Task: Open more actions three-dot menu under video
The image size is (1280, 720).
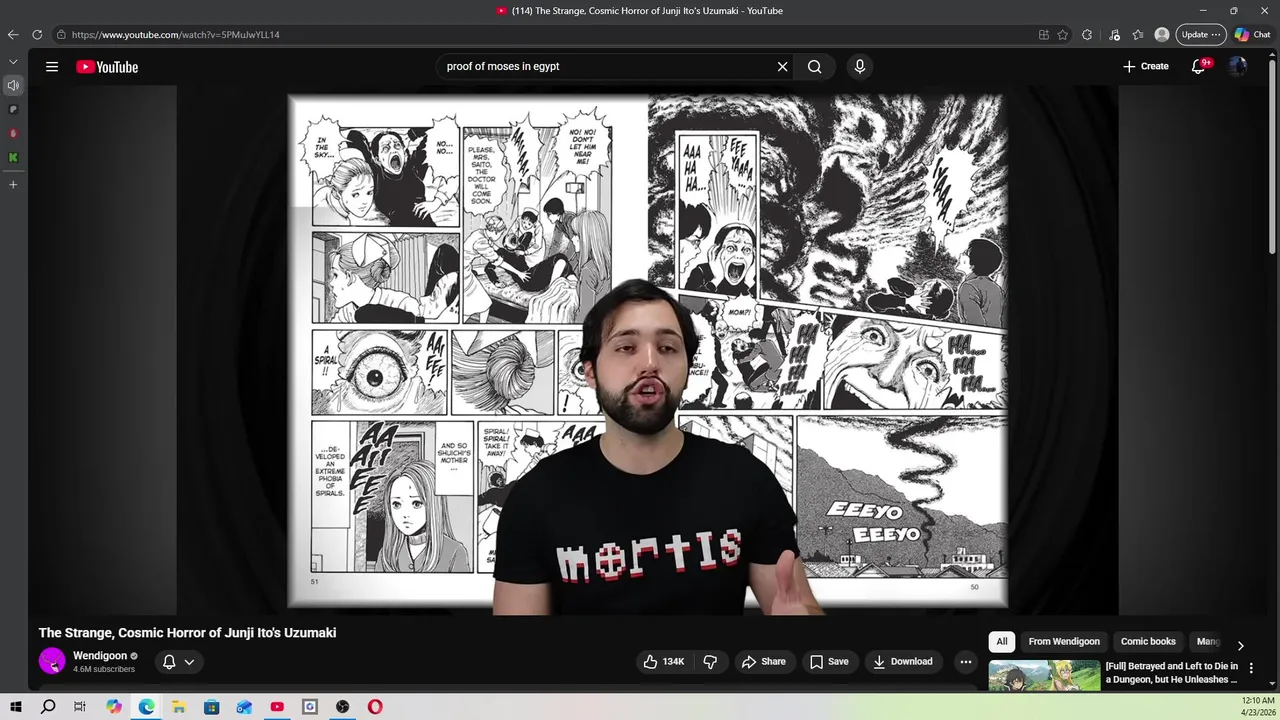Action: [x=966, y=661]
